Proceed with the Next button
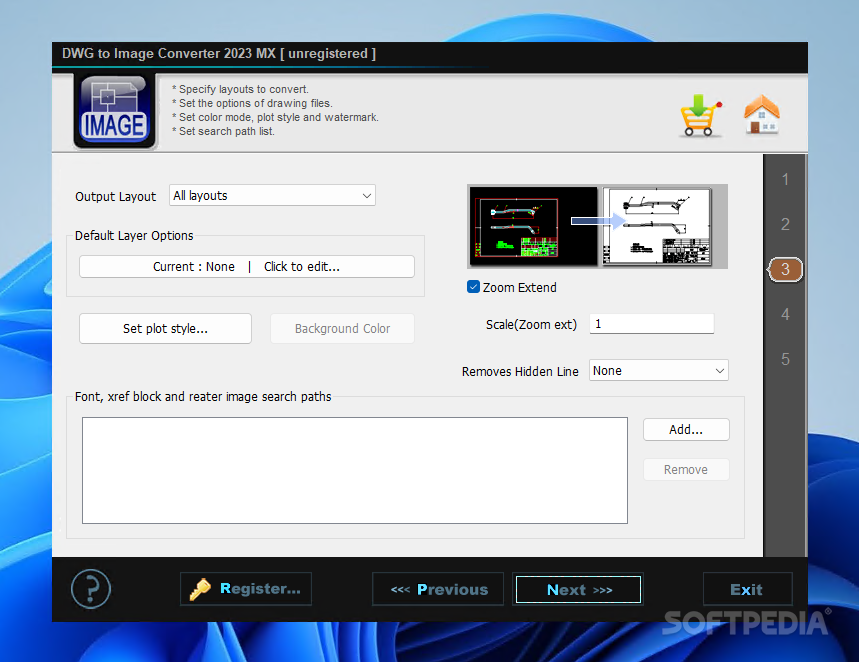859x662 pixels. point(579,590)
